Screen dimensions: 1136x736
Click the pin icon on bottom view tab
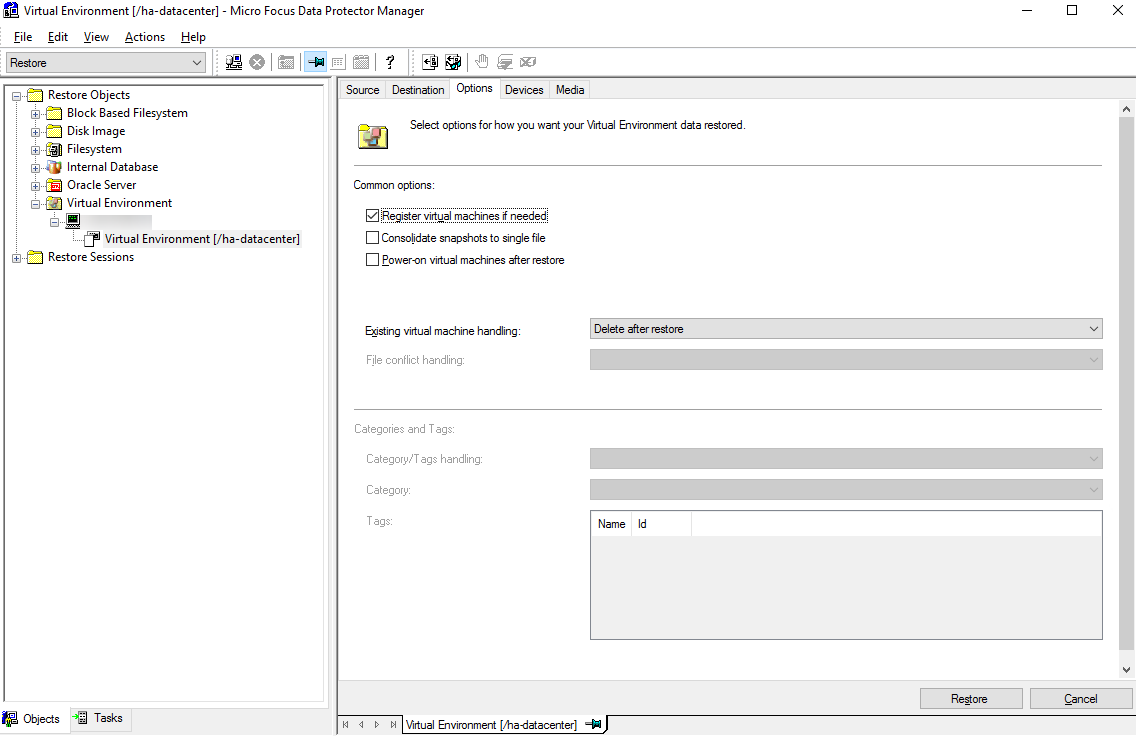coord(593,724)
